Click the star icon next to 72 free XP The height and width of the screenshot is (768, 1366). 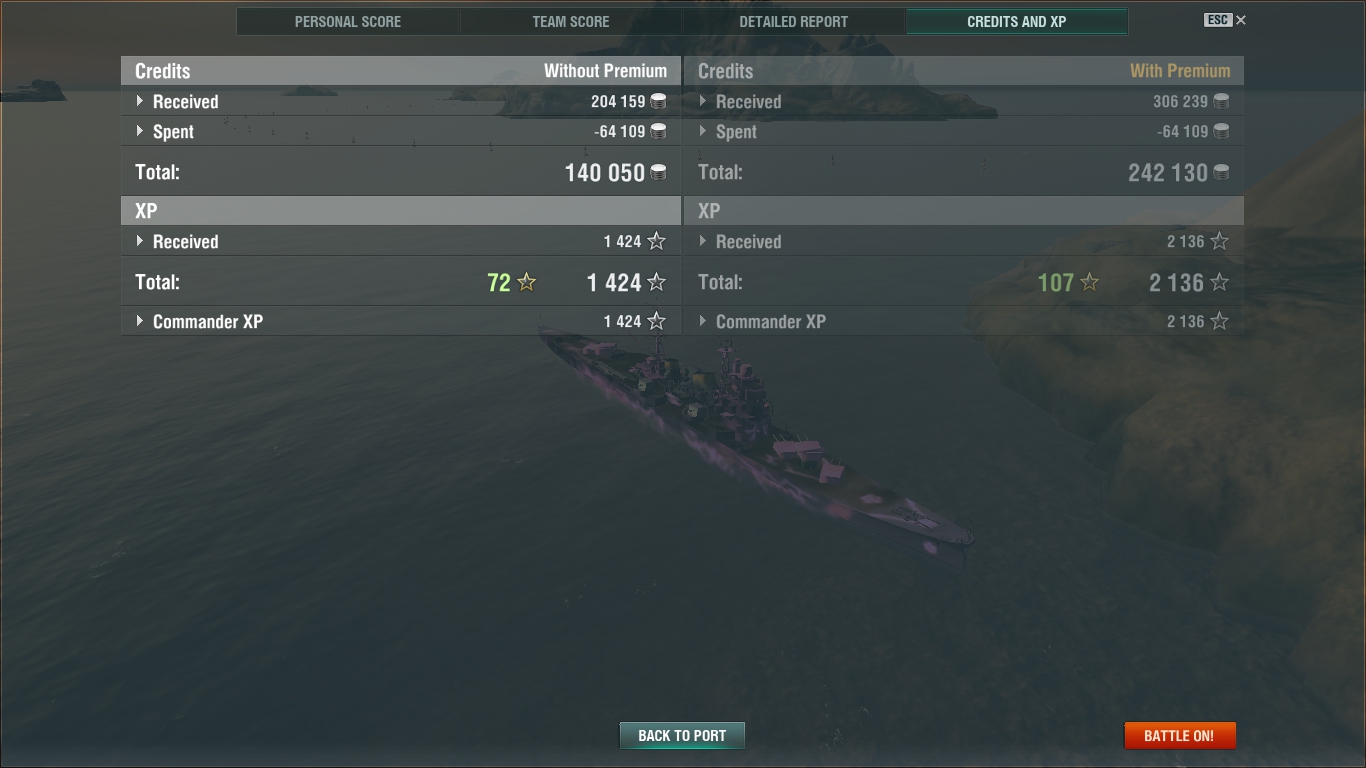pyautogui.click(x=527, y=282)
